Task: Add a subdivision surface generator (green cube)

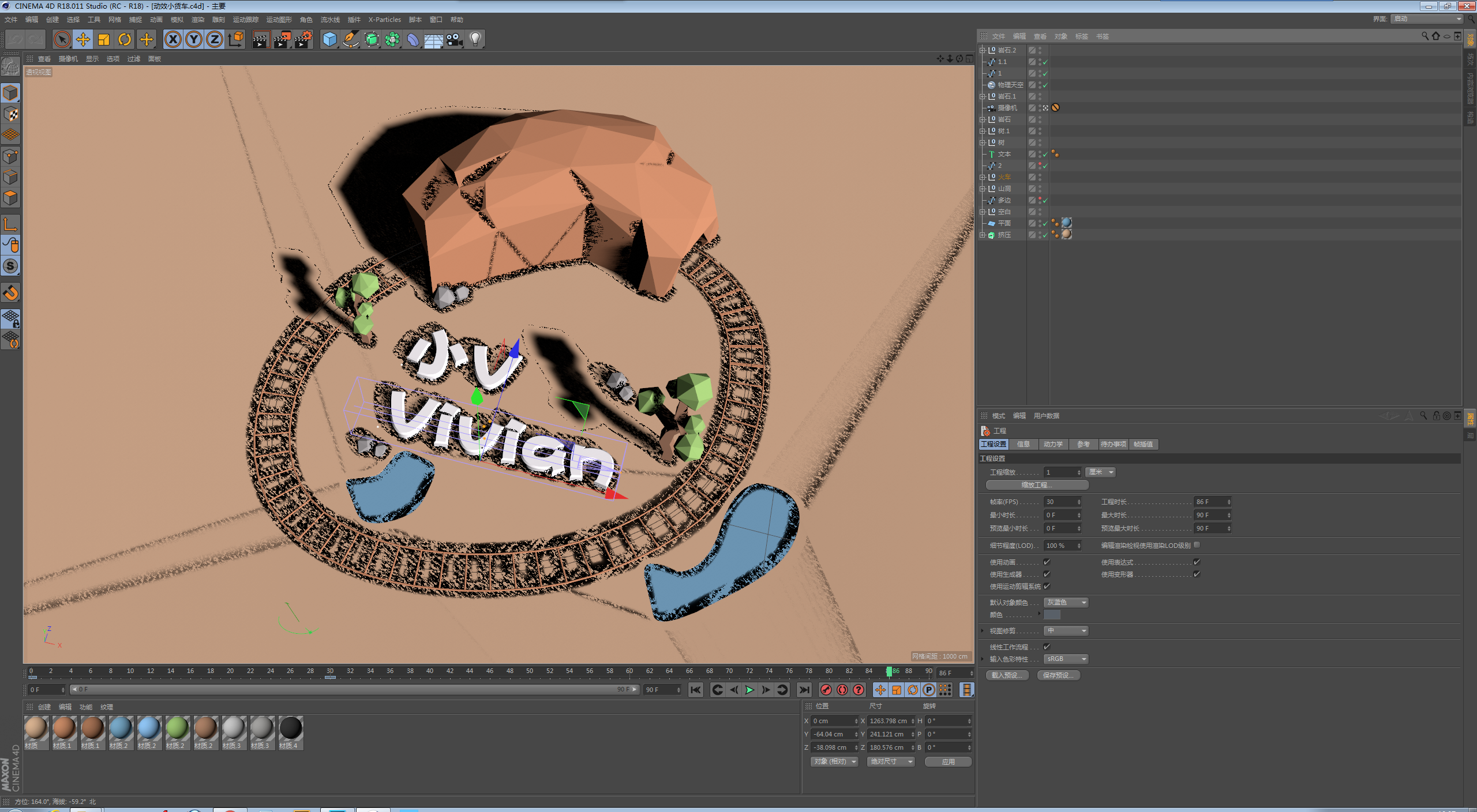Action: 372,39
